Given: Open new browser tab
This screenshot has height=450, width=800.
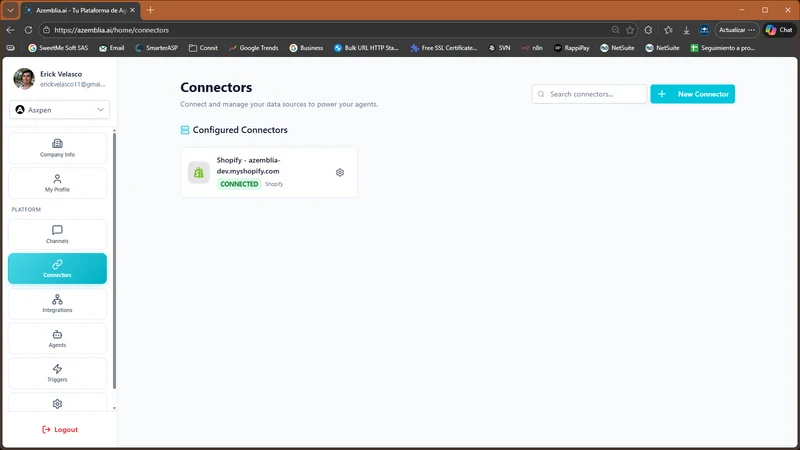Looking at the screenshot, I should tap(150, 10).
